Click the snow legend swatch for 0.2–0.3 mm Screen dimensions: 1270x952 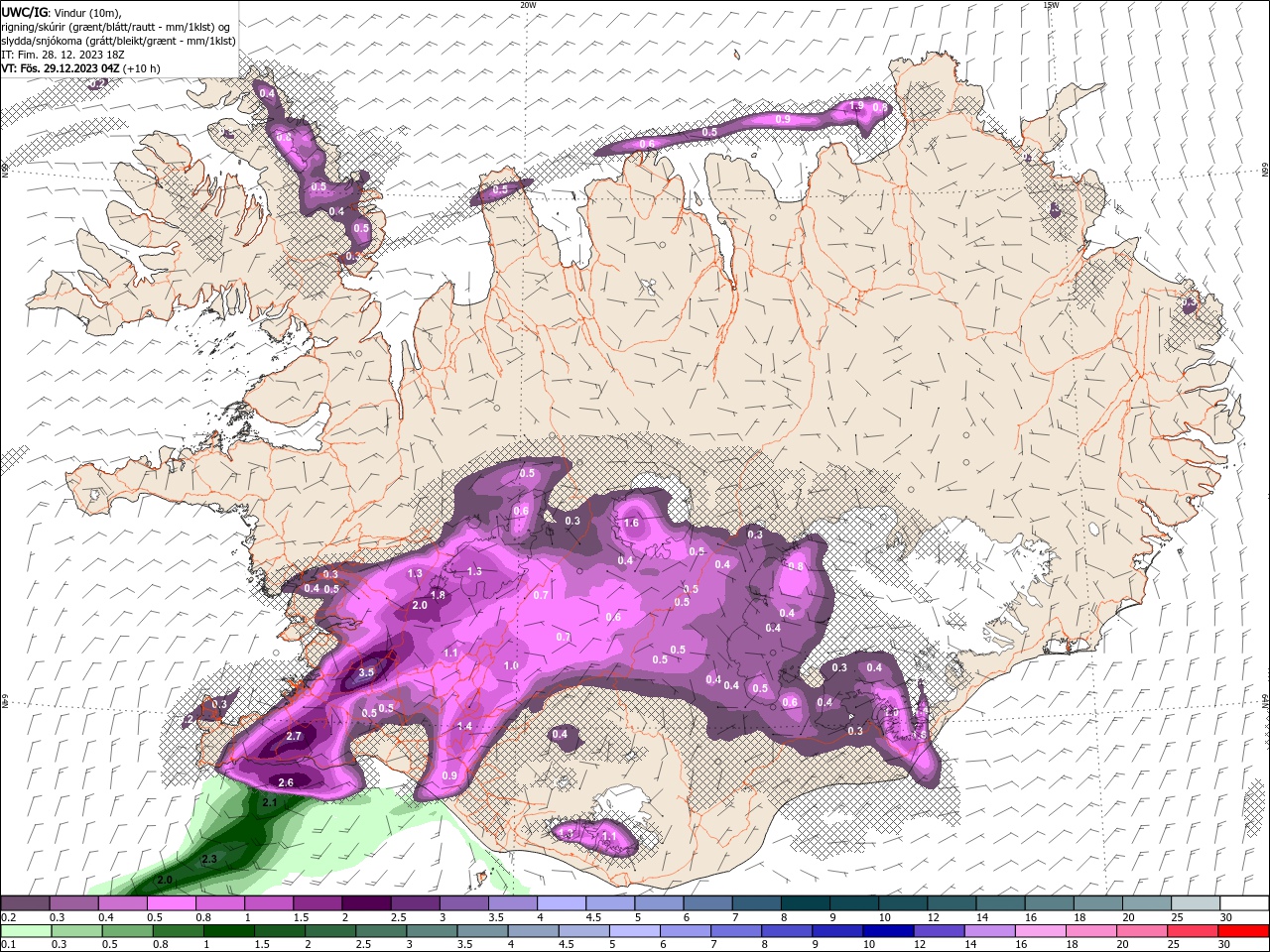pos(25,903)
